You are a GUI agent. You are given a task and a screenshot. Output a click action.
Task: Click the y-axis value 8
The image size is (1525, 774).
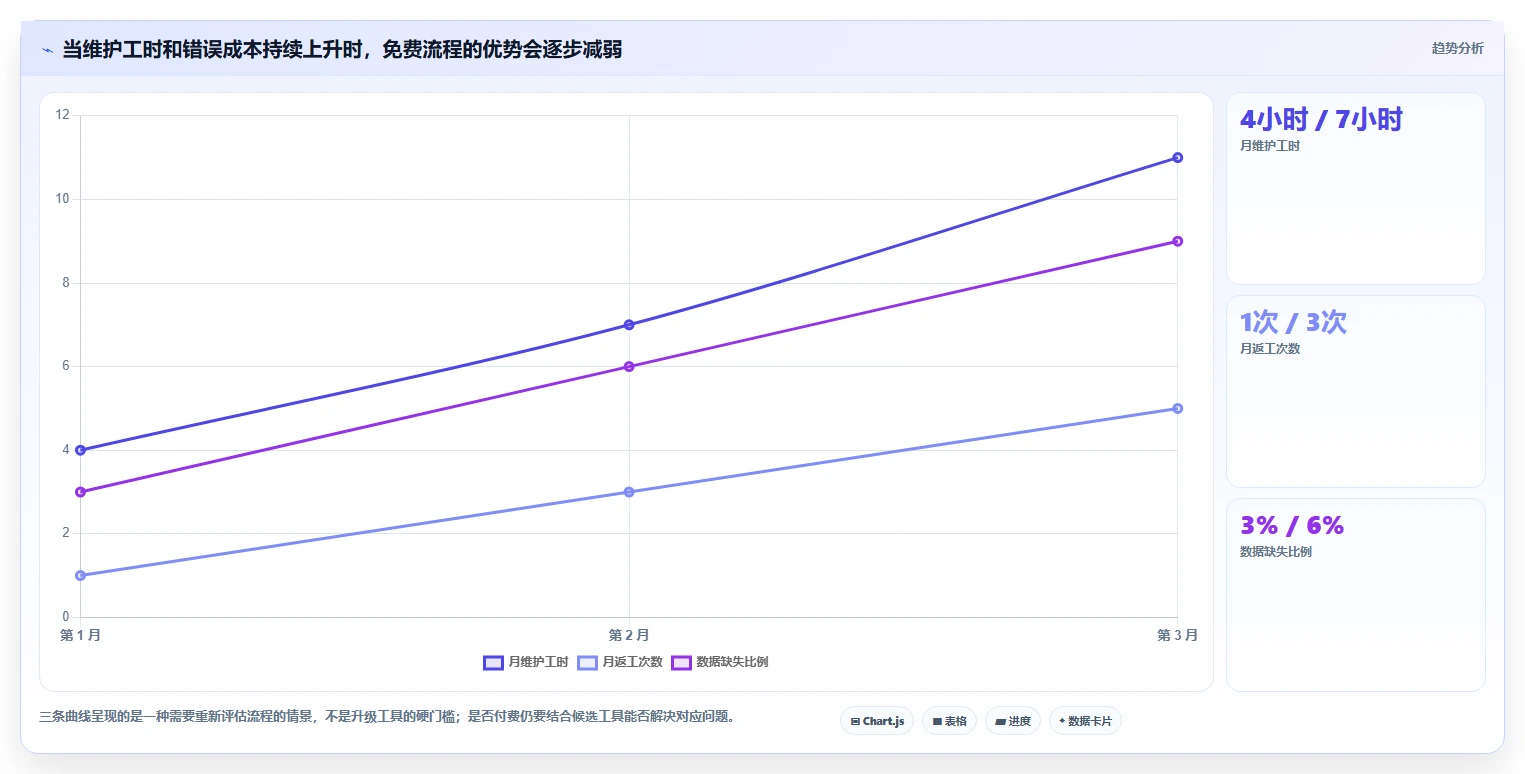(66, 283)
